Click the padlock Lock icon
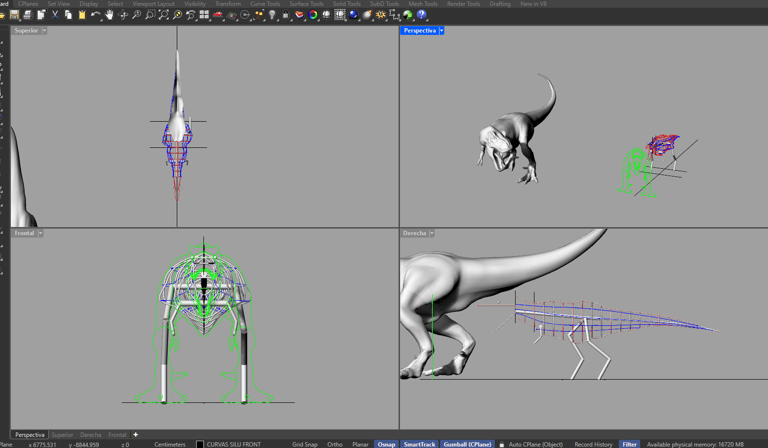The width and height of the screenshot is (768, 448). coord(285,15)
